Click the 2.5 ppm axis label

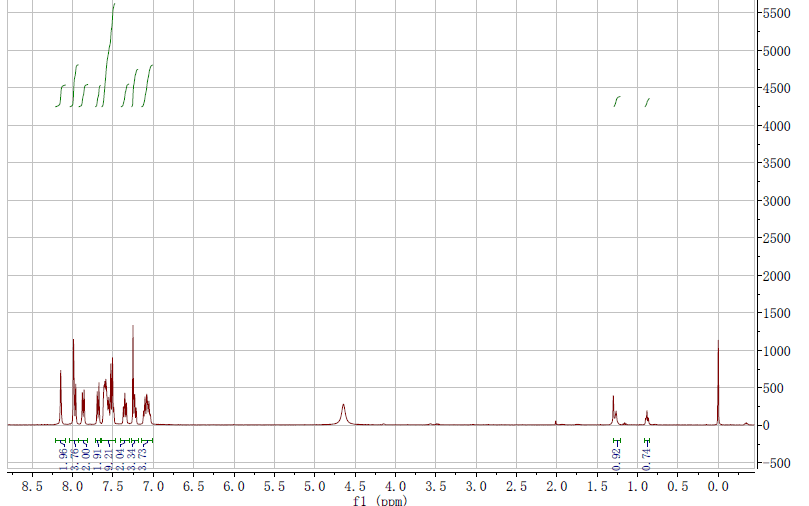coord(516,486)
